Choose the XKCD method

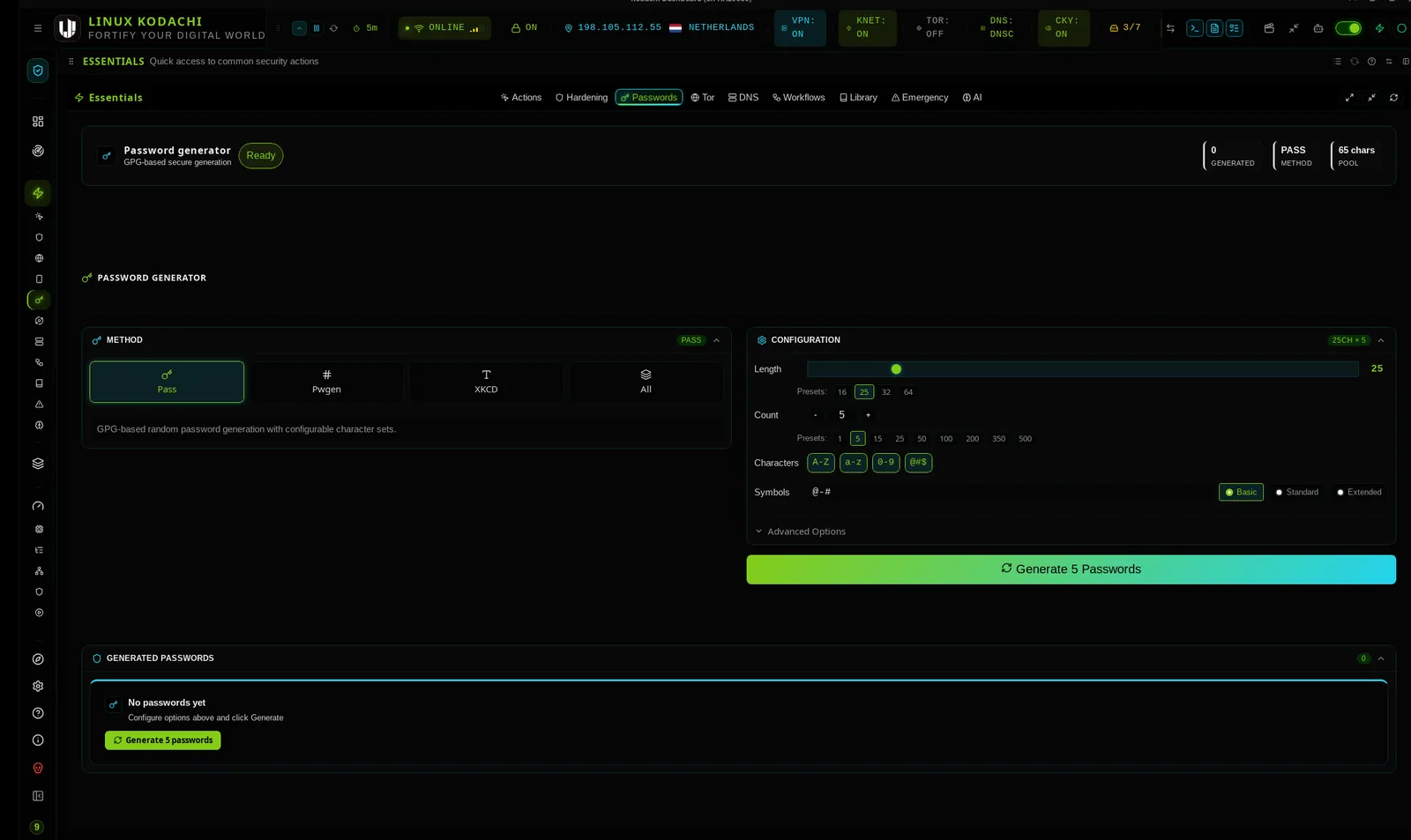coord(486,382)
